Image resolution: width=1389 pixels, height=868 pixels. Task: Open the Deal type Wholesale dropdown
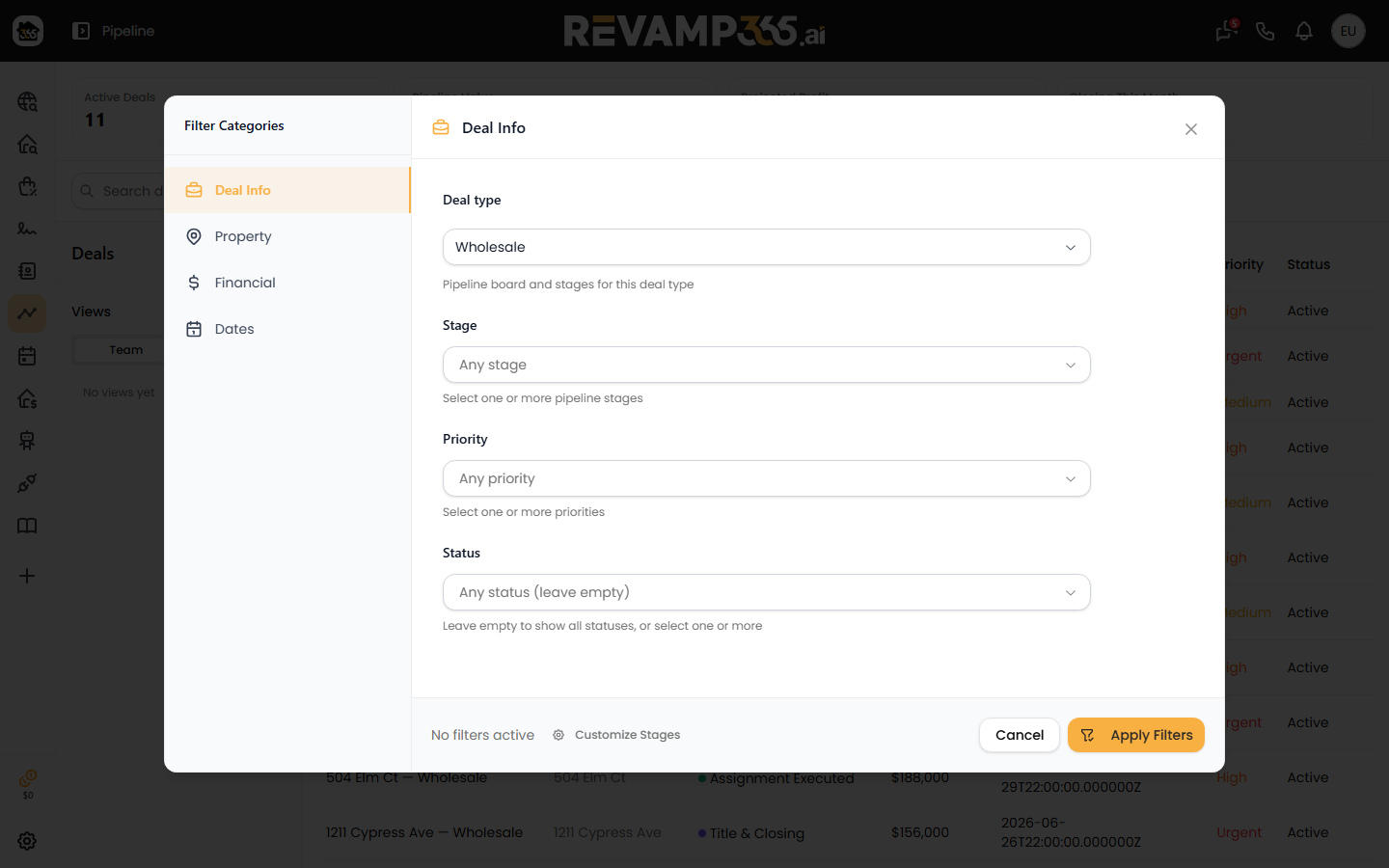pyautogui.click(x=767, y=247)
